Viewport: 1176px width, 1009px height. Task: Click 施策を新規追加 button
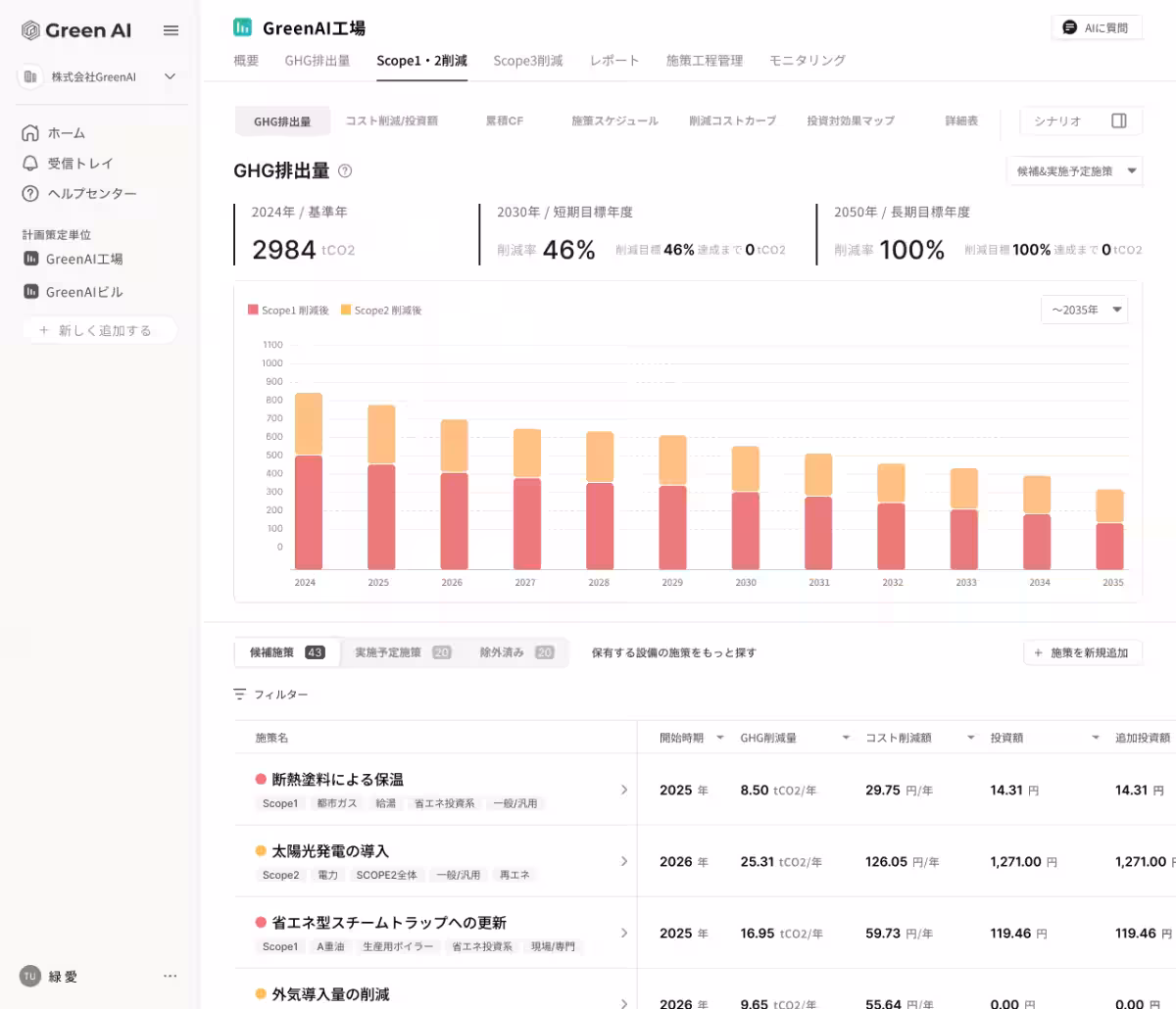point(1083,652)
